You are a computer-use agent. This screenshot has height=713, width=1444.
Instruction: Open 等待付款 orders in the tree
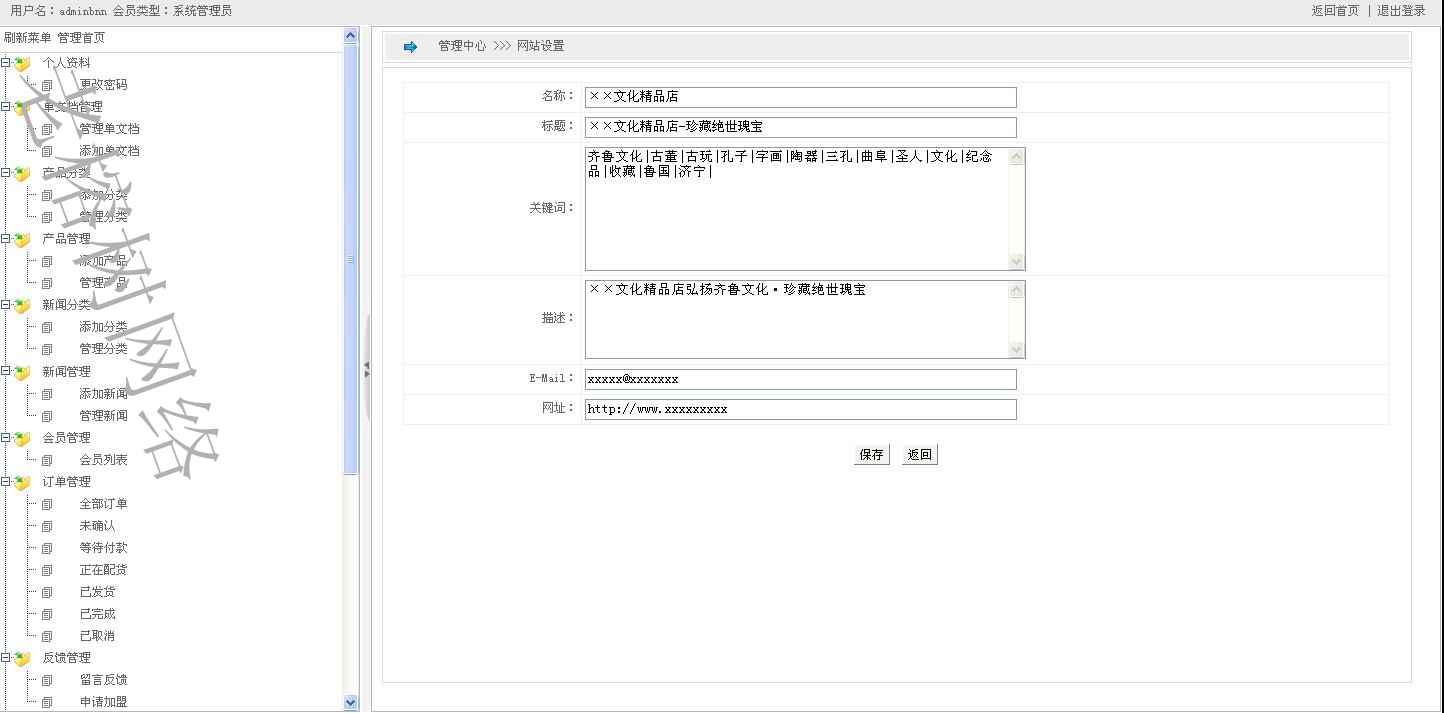pyautogui.click(x=103, y=548)
